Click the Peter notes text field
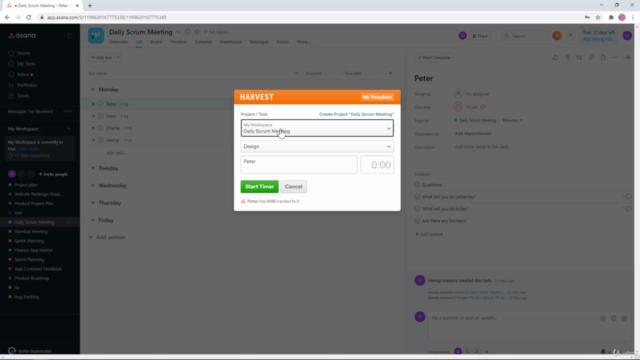 pyautogui.click(x=299, y=164)
